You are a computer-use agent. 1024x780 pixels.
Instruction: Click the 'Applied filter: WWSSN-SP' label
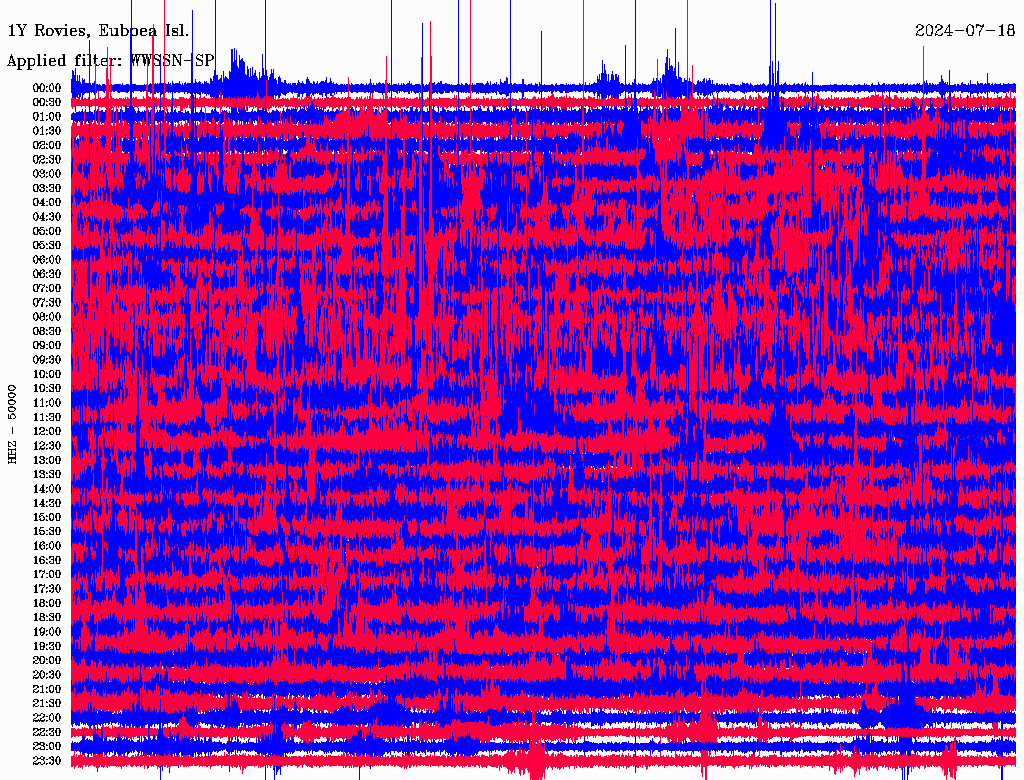click(110, 61)
